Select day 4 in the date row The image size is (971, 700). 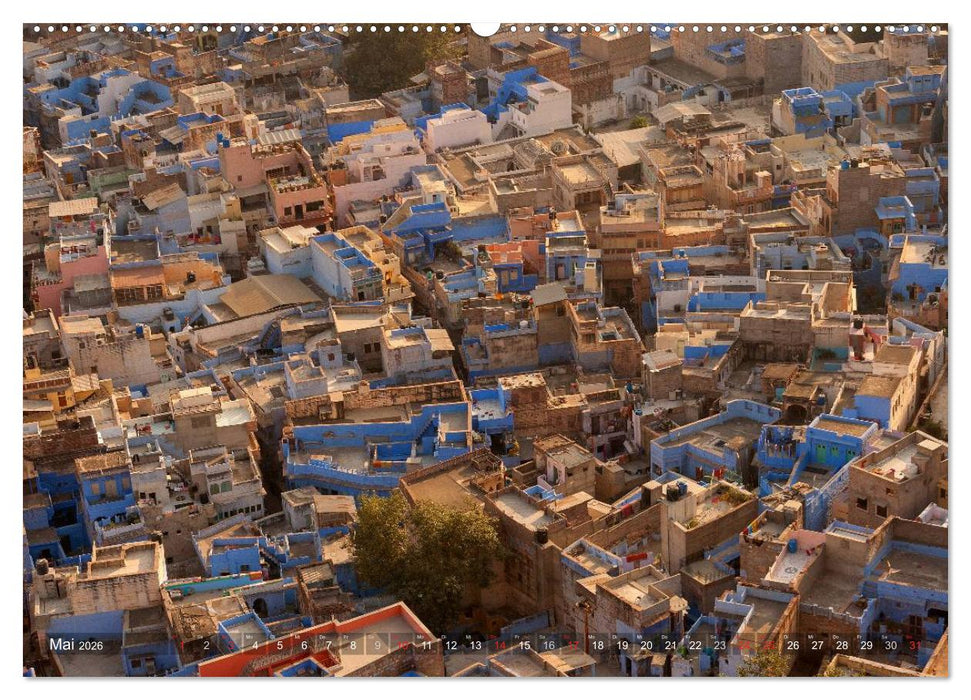pos(255,645)
